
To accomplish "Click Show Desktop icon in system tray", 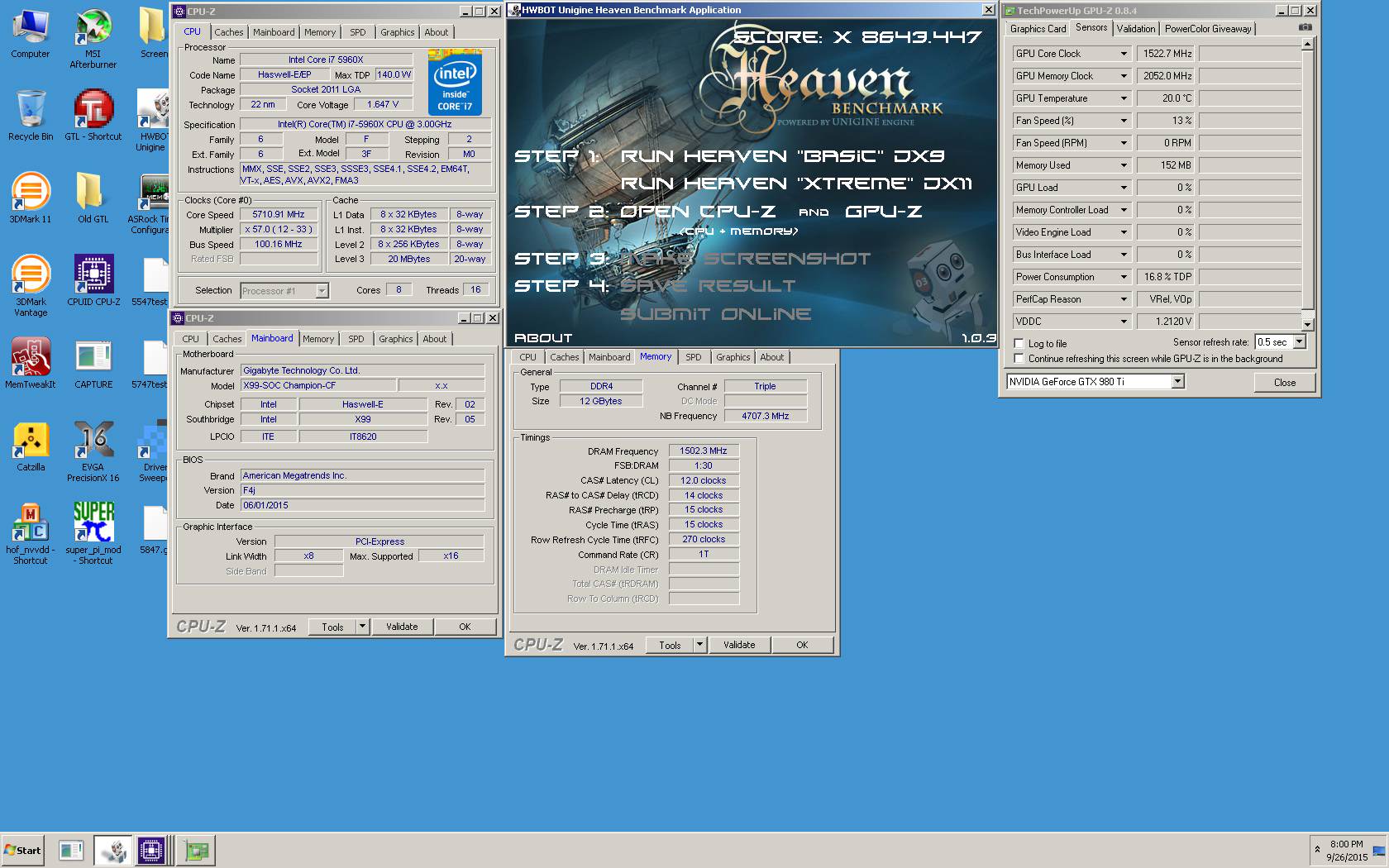I will [x=1378, y=850].
